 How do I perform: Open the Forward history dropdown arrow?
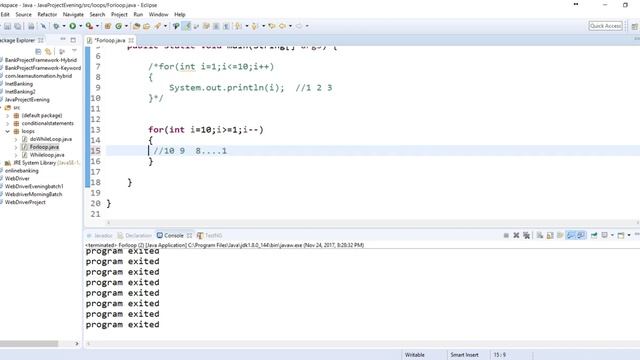[x=307, y=26]
